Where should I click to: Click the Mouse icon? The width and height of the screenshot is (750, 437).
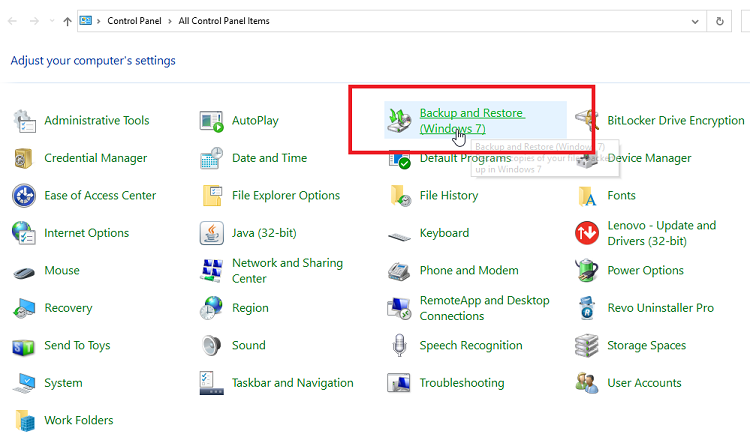click(24, 273)
